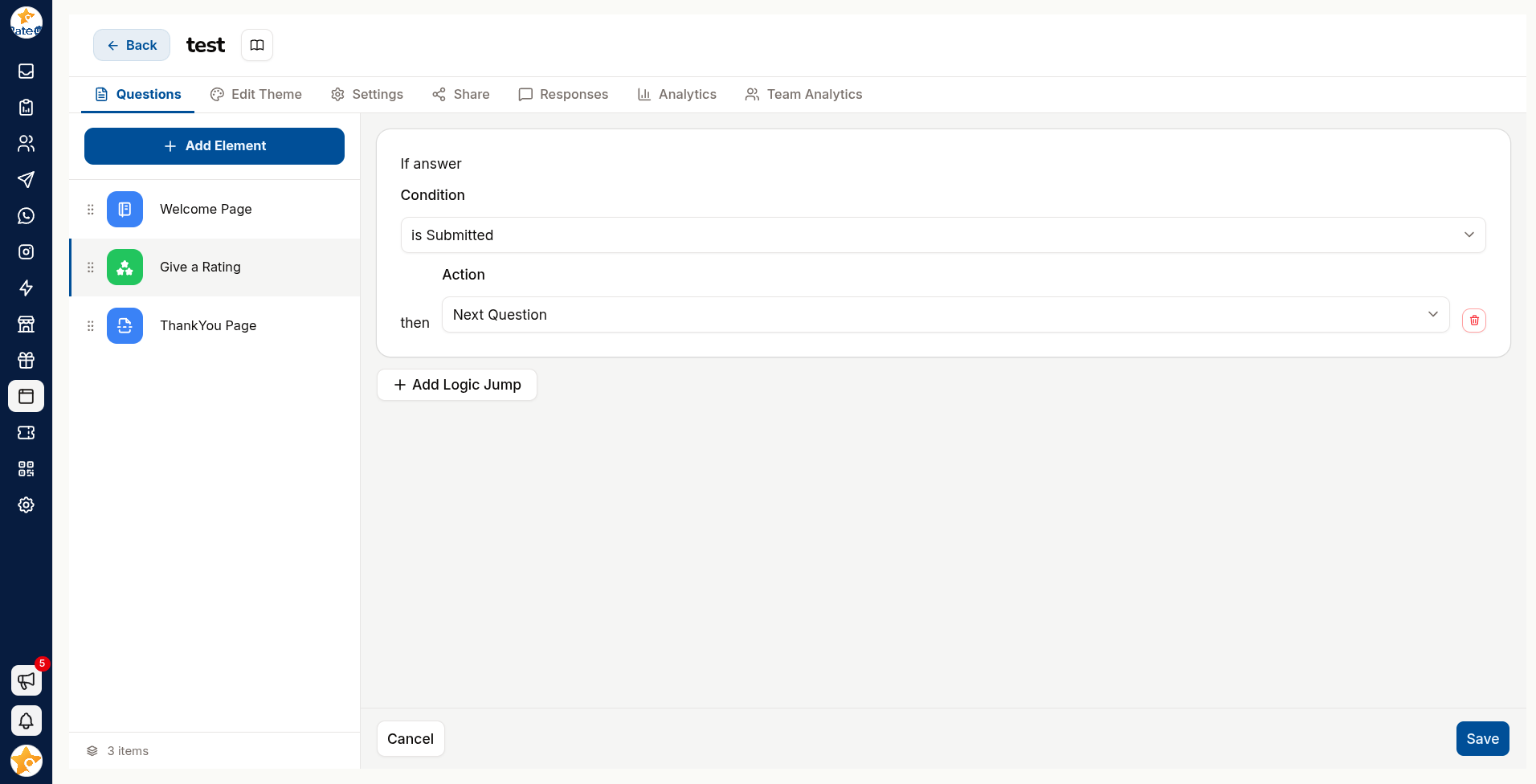Open the storefront icon in sidebar
Image resolution: width=1536 pixels, height=784 pixels.
[x=26, y=325]
